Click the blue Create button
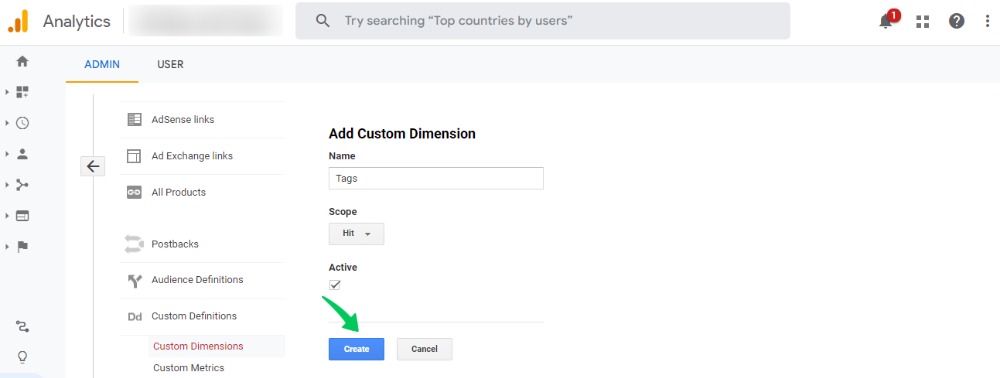1000x378 pixels. [357, 349]
